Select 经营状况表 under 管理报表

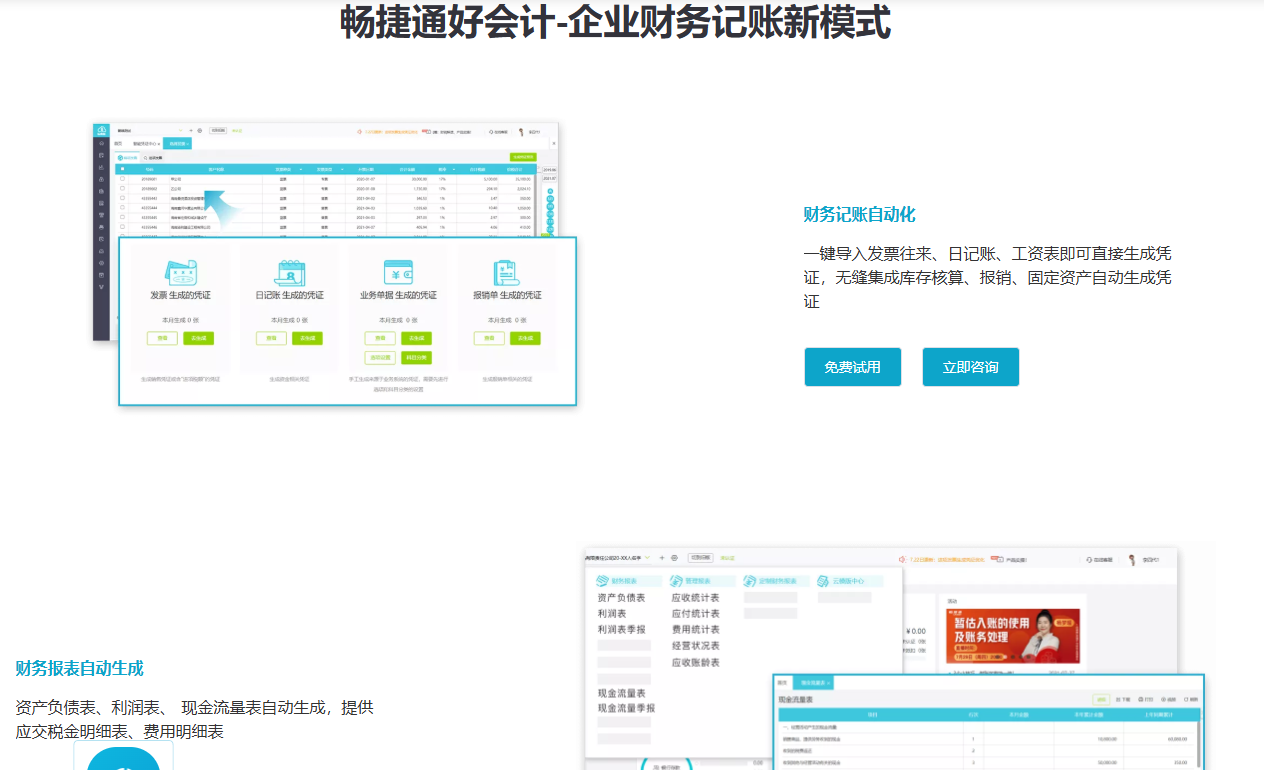pyautogui.click(x=695, y=646)
